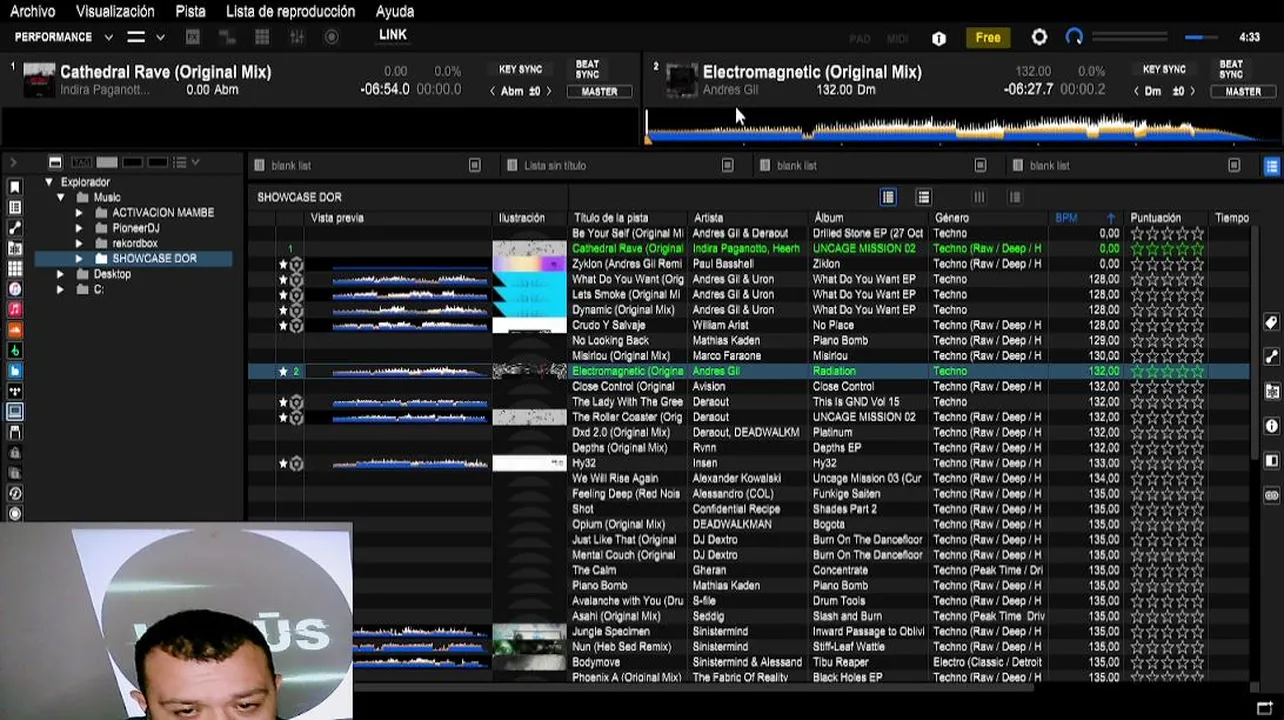This screenshot has height=720, width=1284.
Task: Open the Archivo menu
Action: (x=32, y=11)
